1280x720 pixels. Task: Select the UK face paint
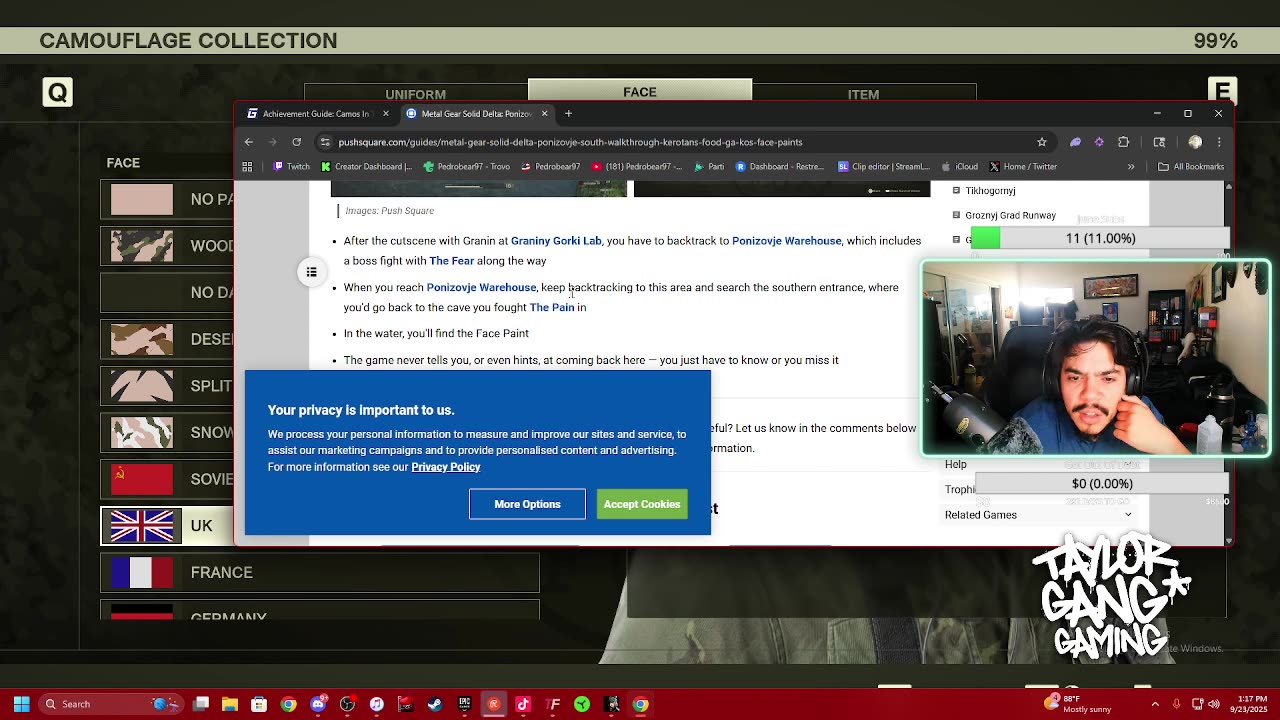(166, 526)
